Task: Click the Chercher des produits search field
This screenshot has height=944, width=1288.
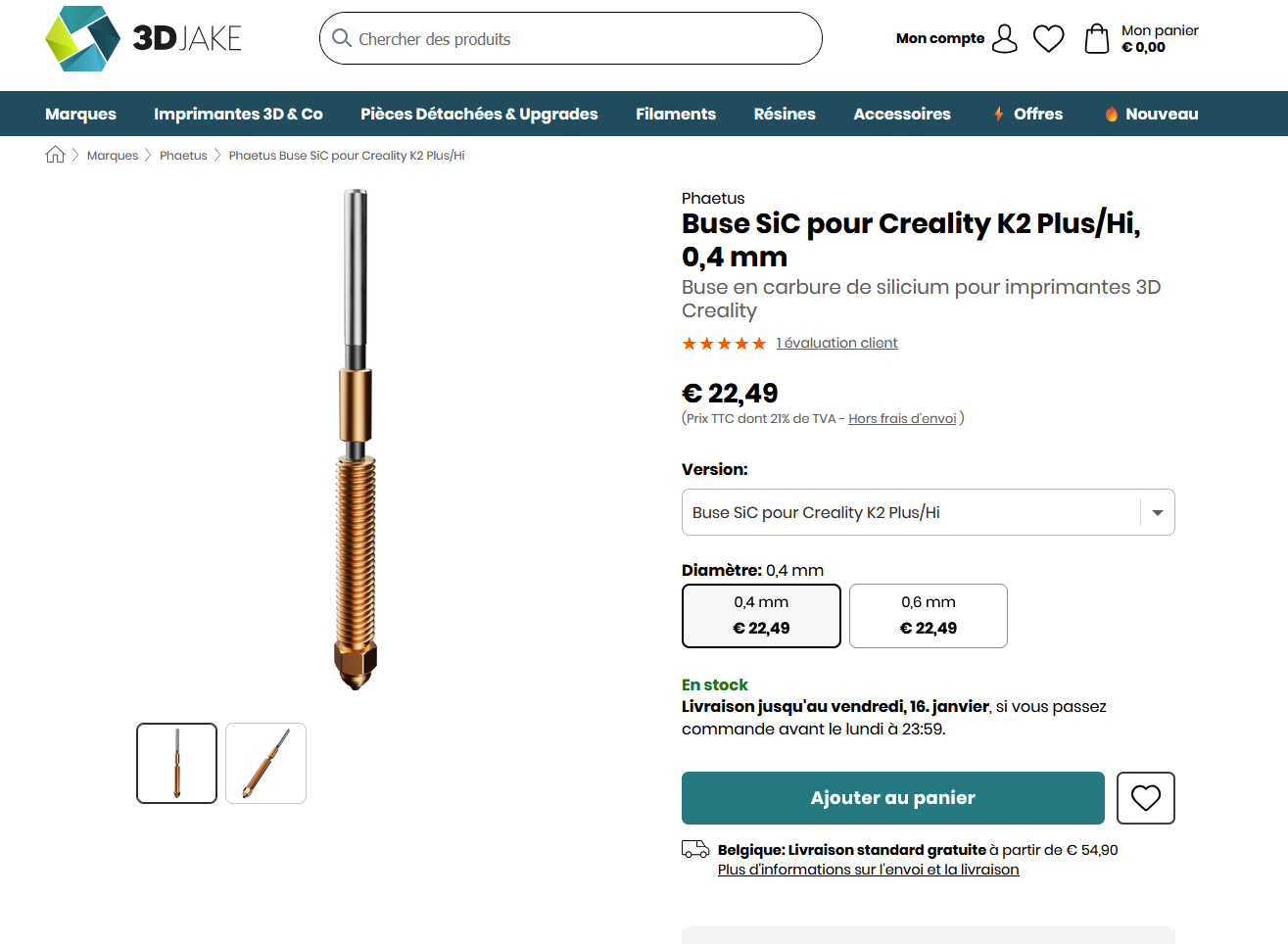Action: pos(578,39)
